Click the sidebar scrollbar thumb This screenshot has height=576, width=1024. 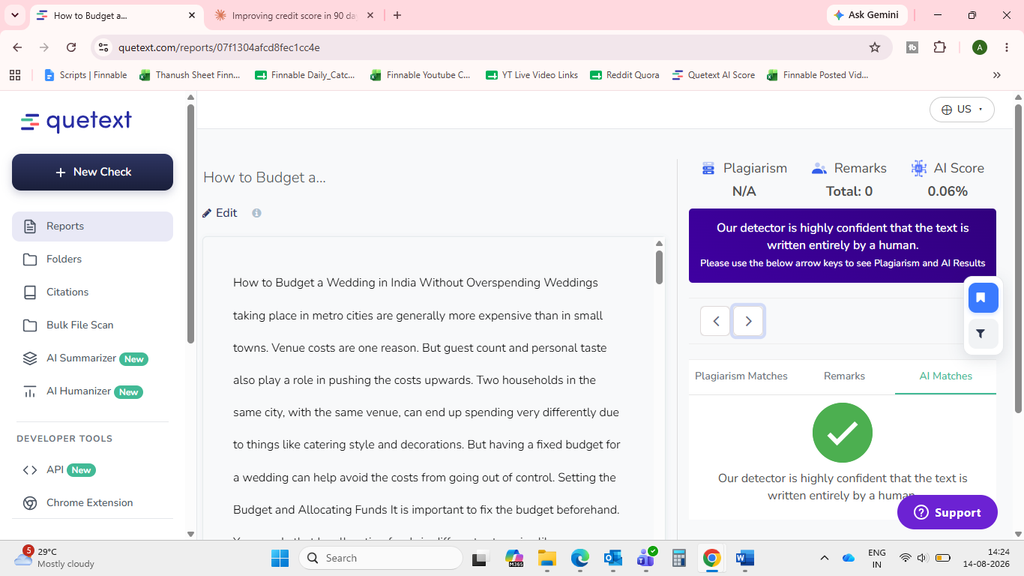point(191,223)
